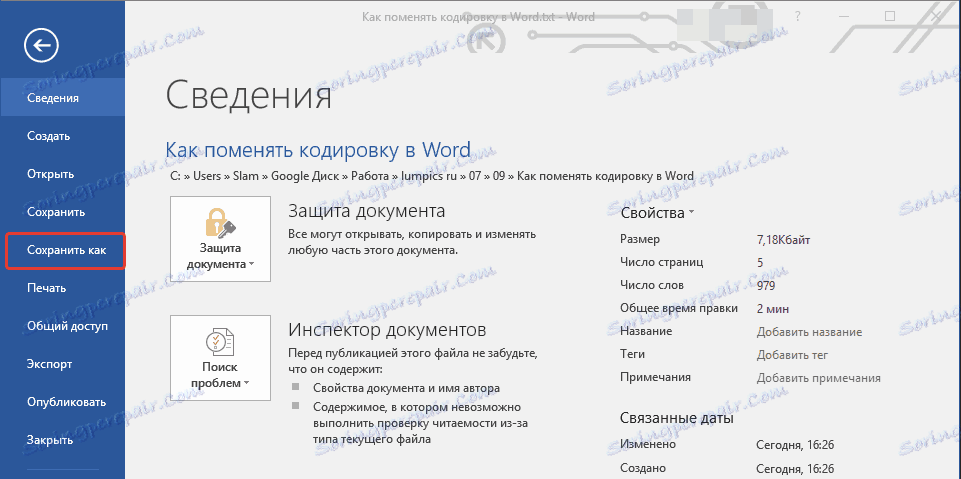The width and height of the screenshot is (961, 479).
Task: Click the padlock and key protection icon
Action: 220,222
